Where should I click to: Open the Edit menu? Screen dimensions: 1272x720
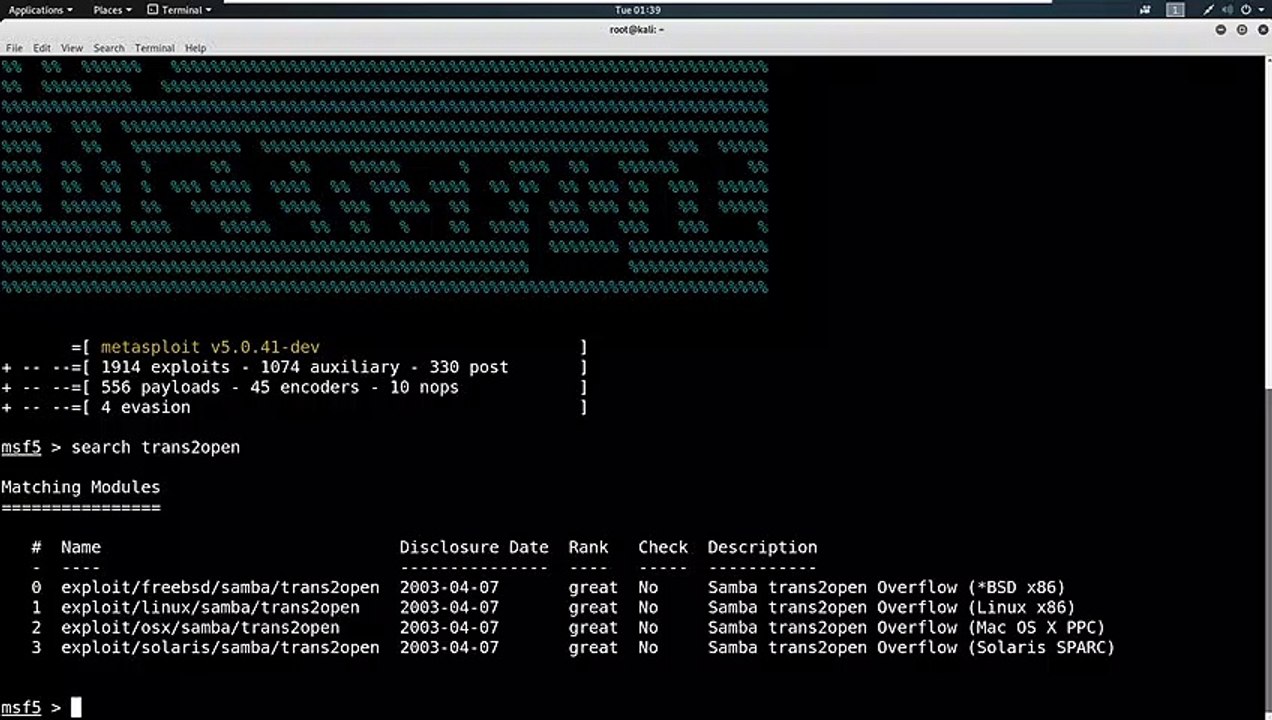point(41,48)
